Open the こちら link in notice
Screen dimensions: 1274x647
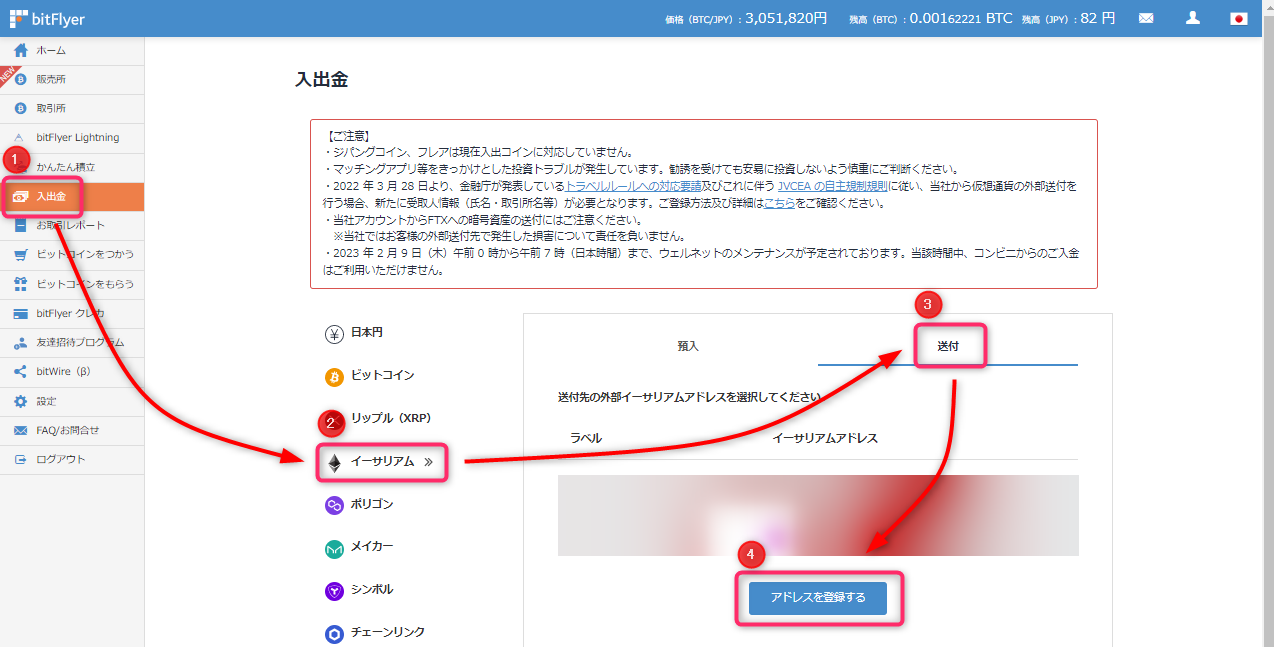(779, 203)
